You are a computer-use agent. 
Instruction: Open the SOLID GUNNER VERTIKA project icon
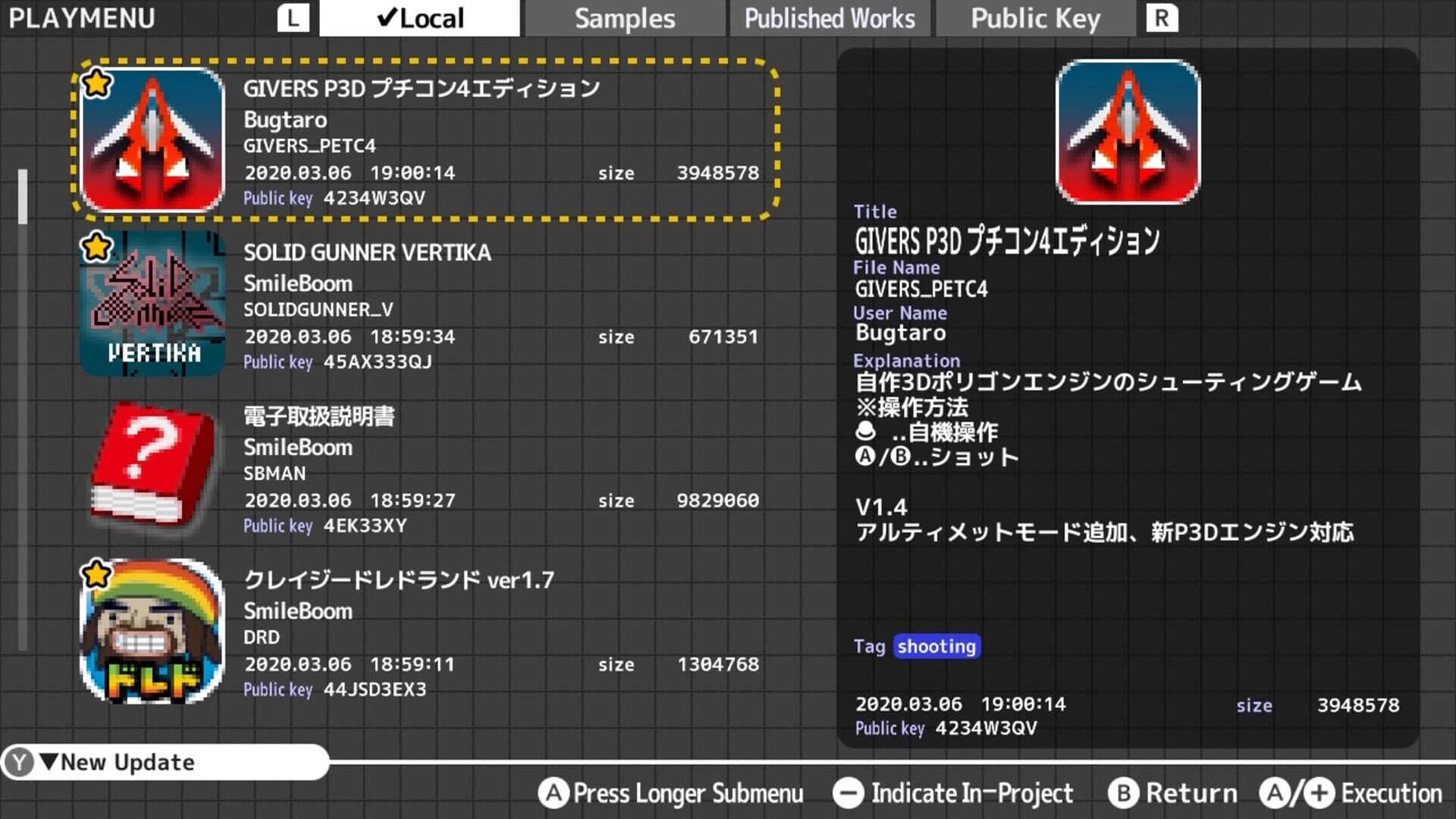pos(152,303)
